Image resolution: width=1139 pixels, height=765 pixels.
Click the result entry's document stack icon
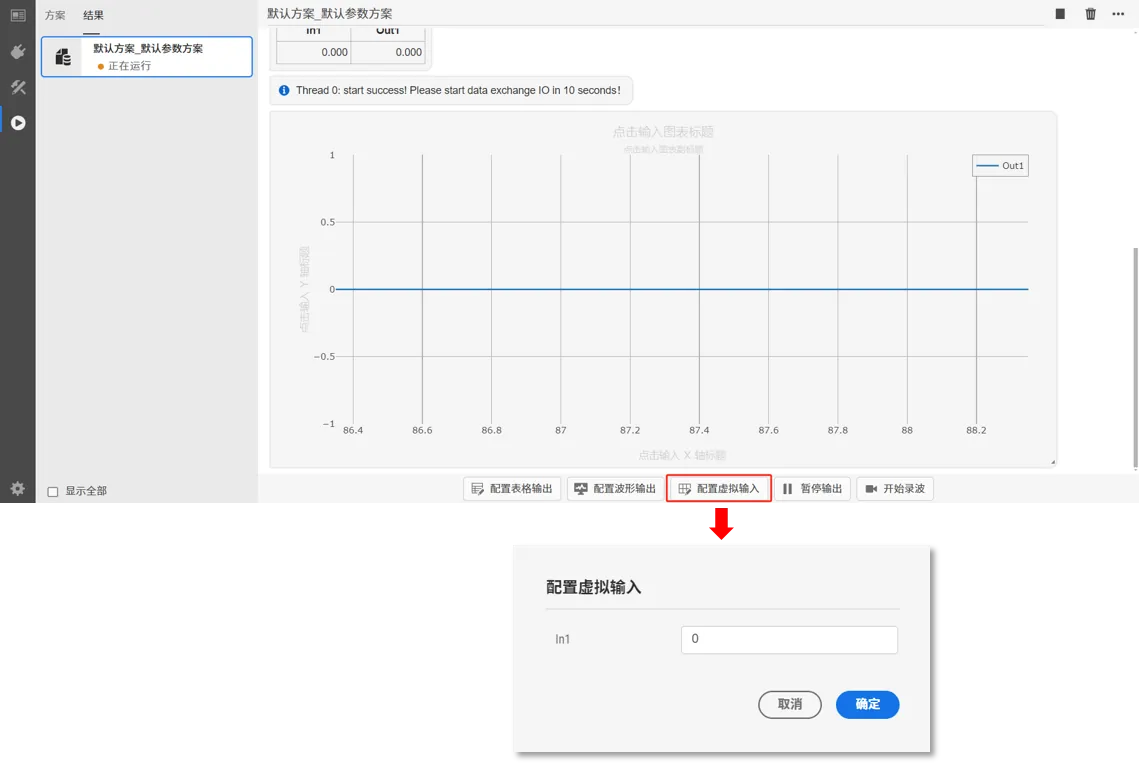(x=63, y=57)
